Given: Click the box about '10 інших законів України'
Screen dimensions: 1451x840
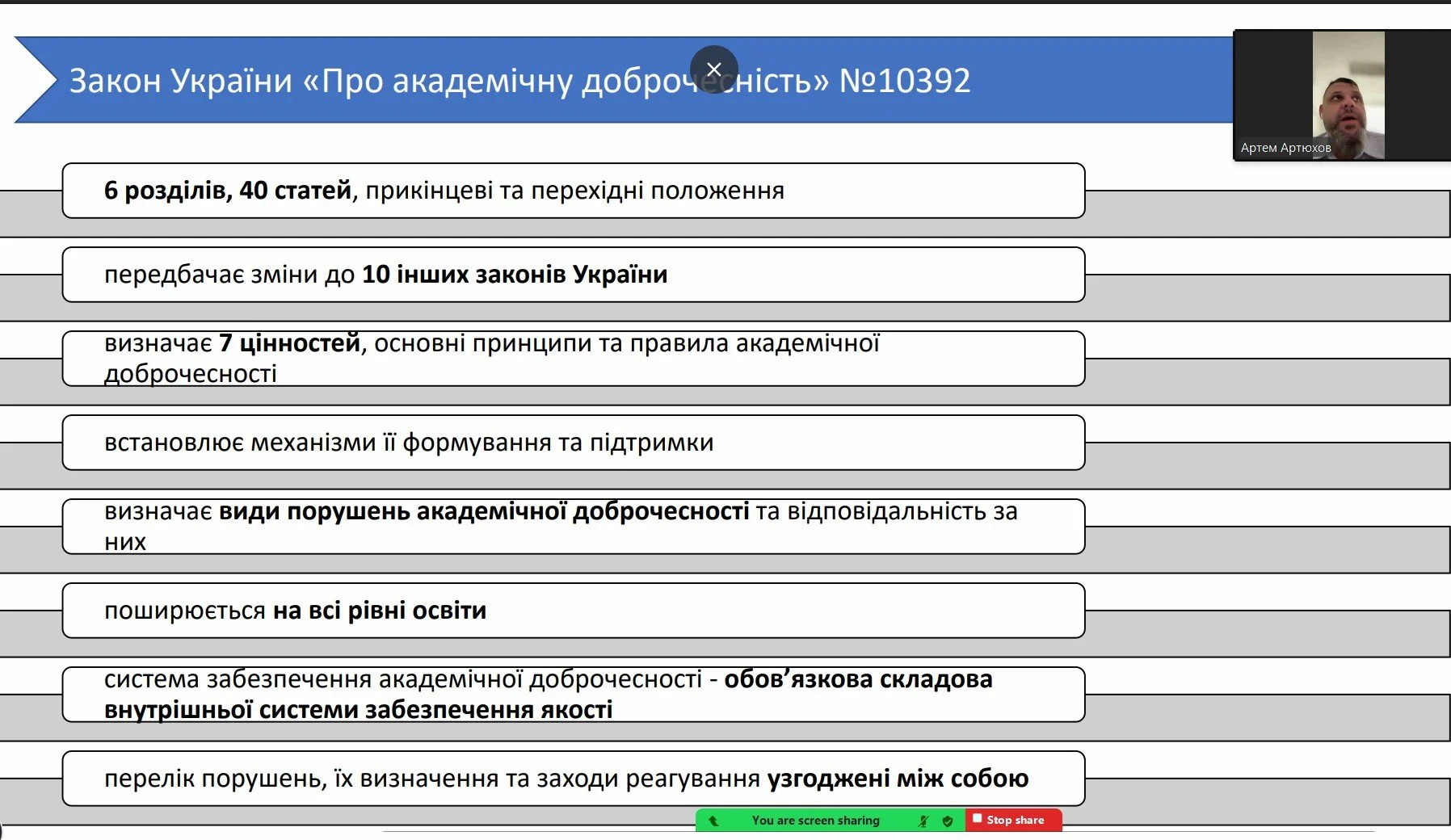Looking at the screenshot, I should [x=574, y=275].
